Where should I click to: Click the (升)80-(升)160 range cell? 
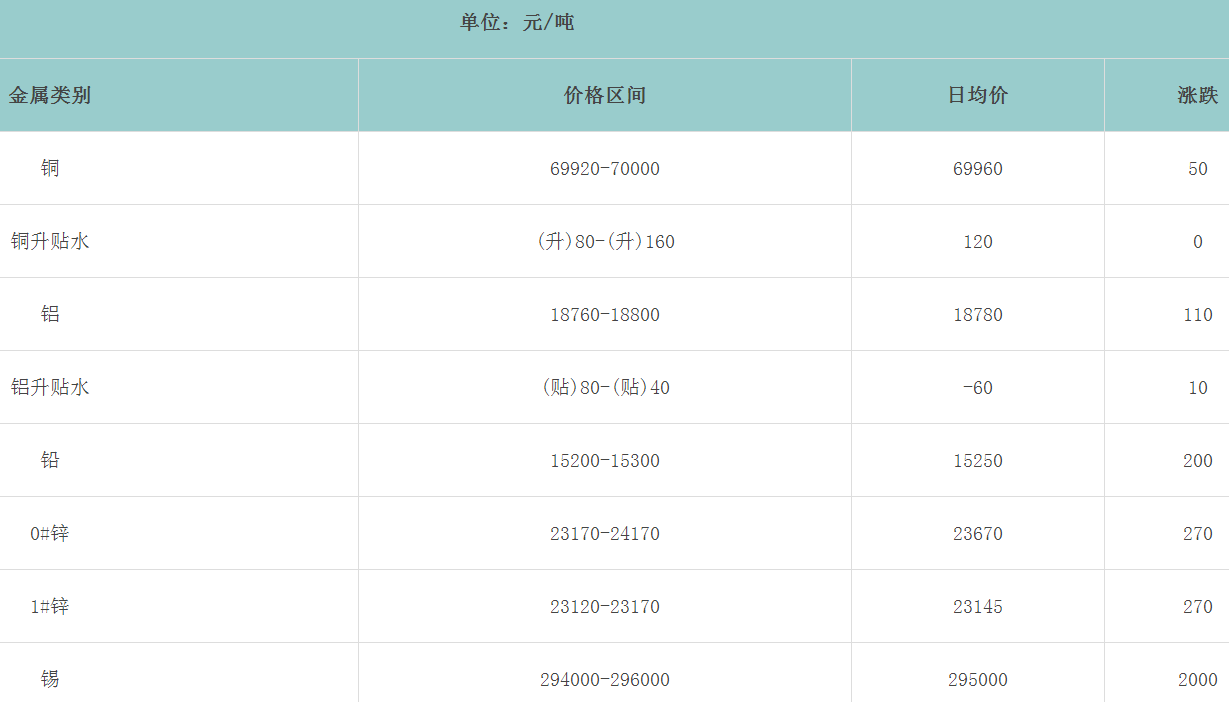pyautogui.click(x=605, y=242)
